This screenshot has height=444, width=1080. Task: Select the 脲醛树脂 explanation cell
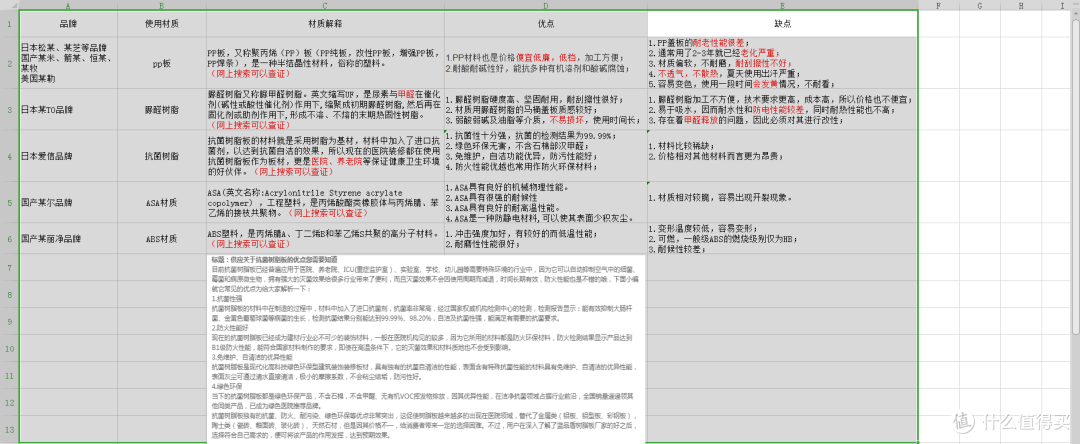(x=325, y=110)
